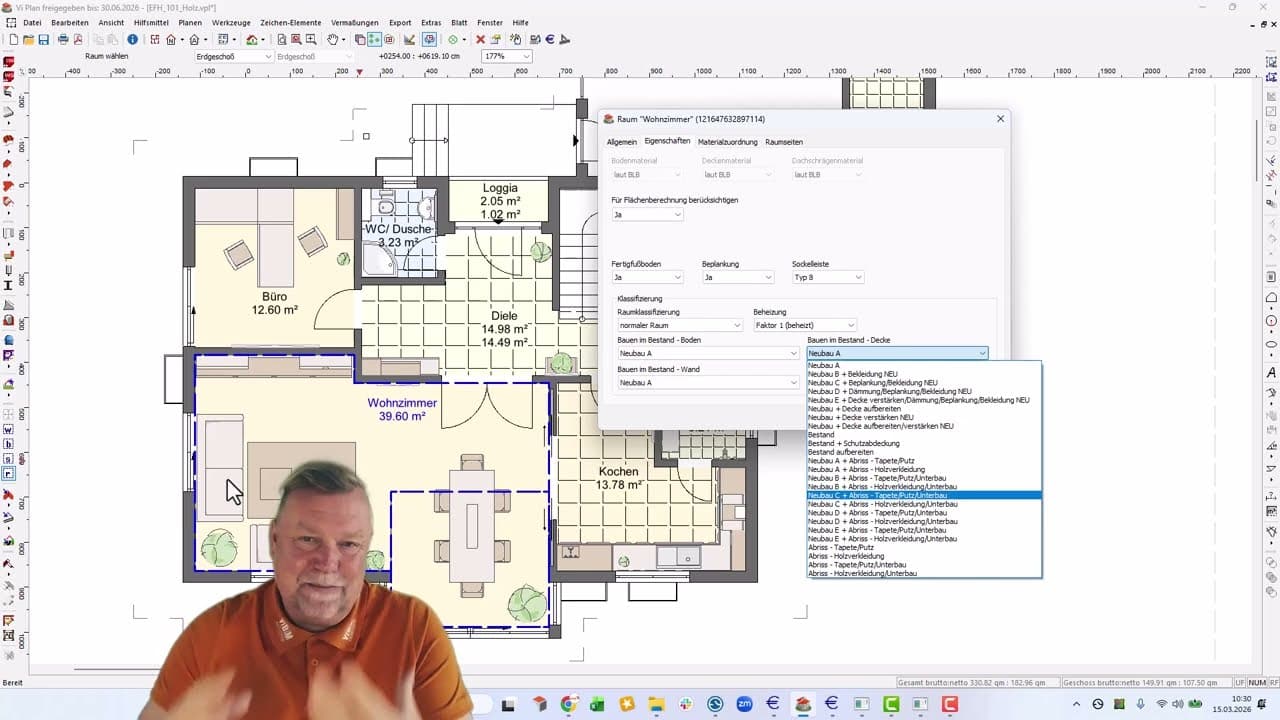The image size is (1280, 720).
Task: Select 'Bestand aufbereiten' in the dropdown list
Action: (x=840, y=452)
